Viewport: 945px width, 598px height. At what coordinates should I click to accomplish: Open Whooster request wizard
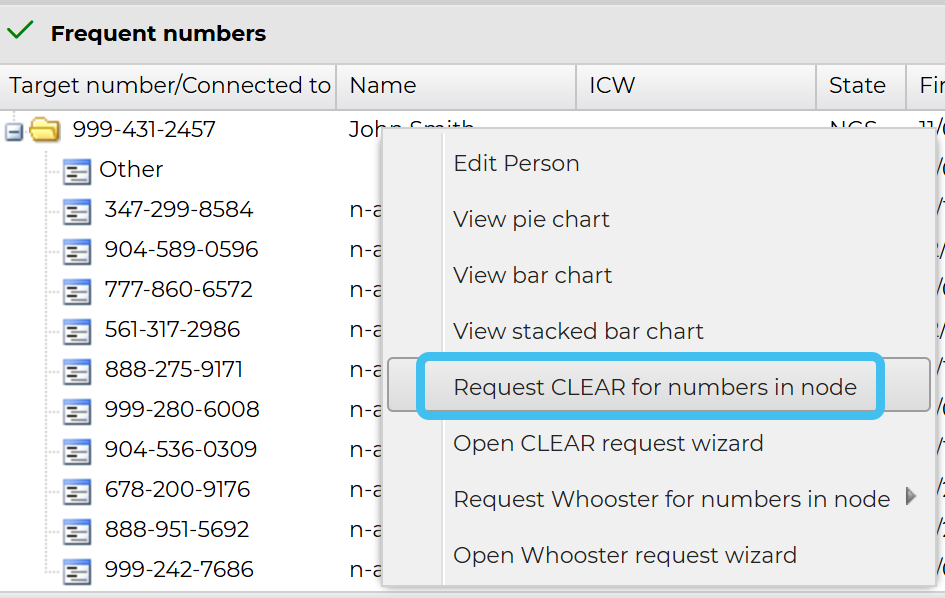[625, 555]
